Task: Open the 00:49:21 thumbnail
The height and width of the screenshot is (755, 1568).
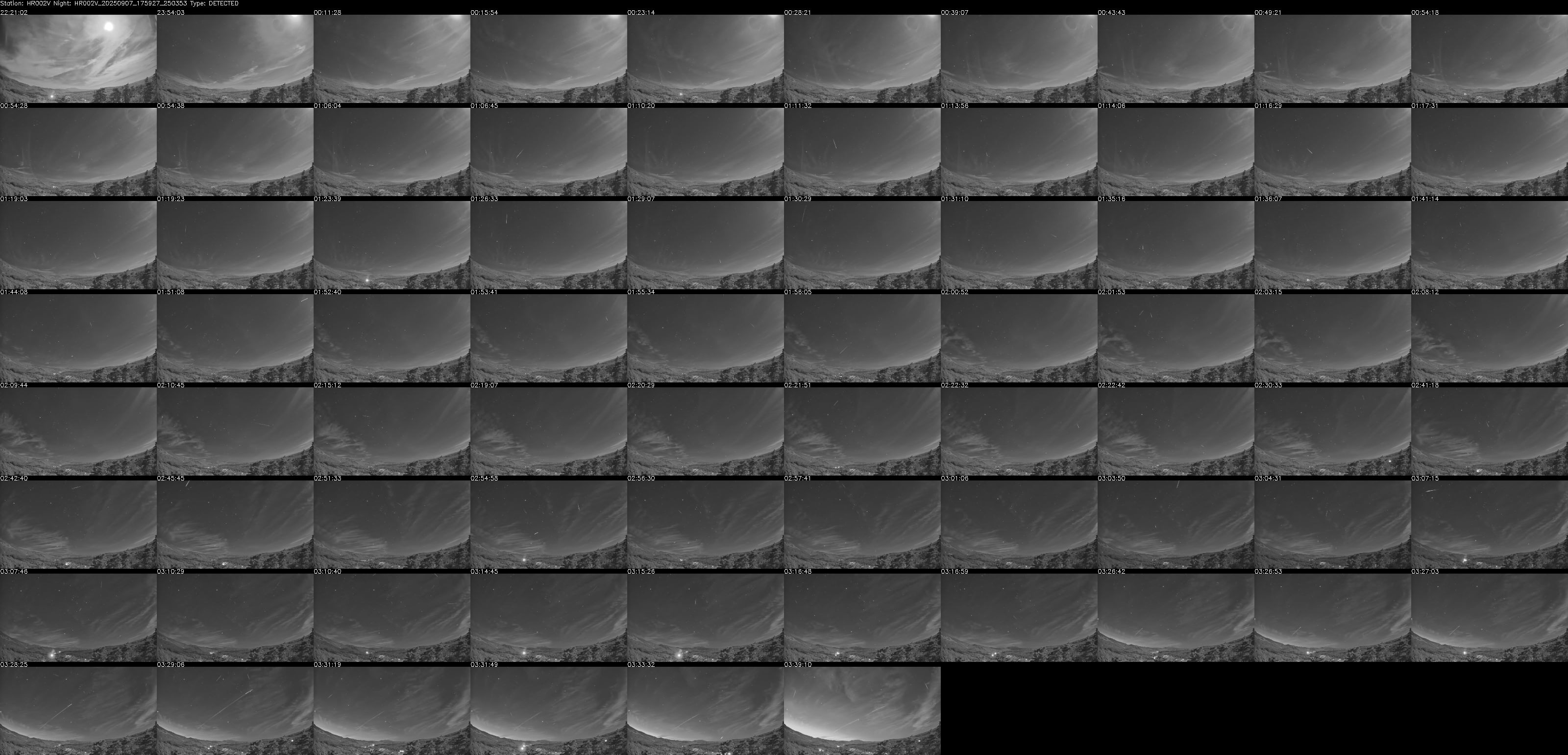Action: point(1332,58)
